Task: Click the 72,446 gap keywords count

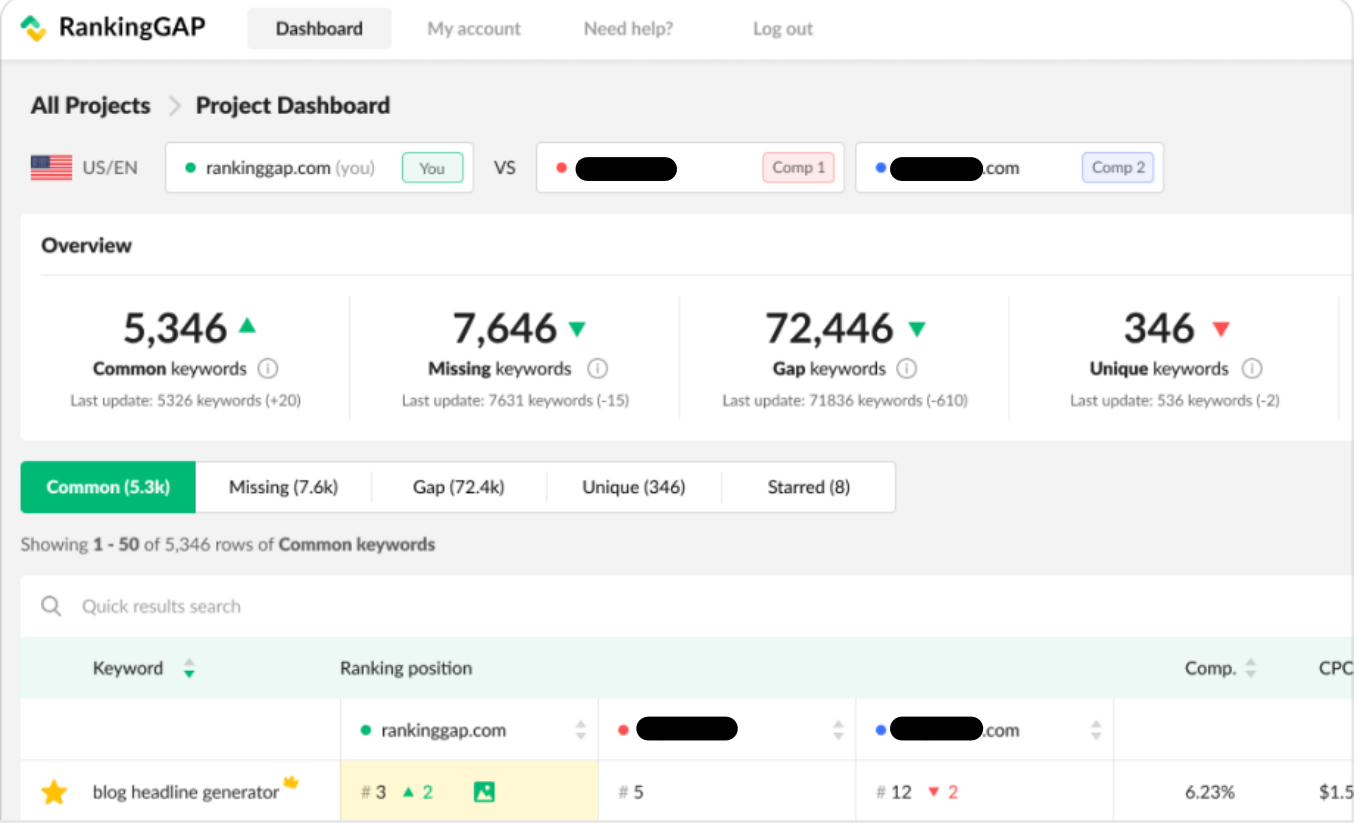Action: pyautogui.click(x=830, y=328)
